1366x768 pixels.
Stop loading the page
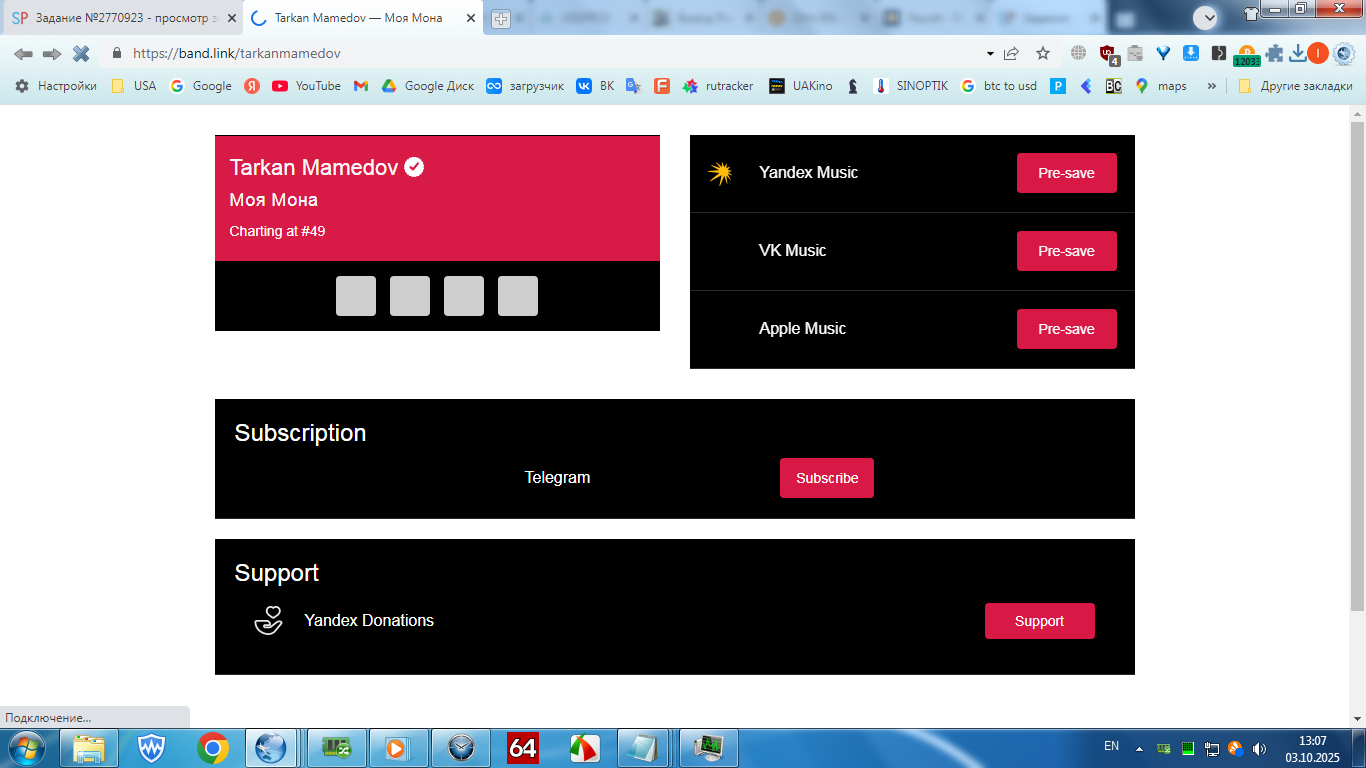81,53
